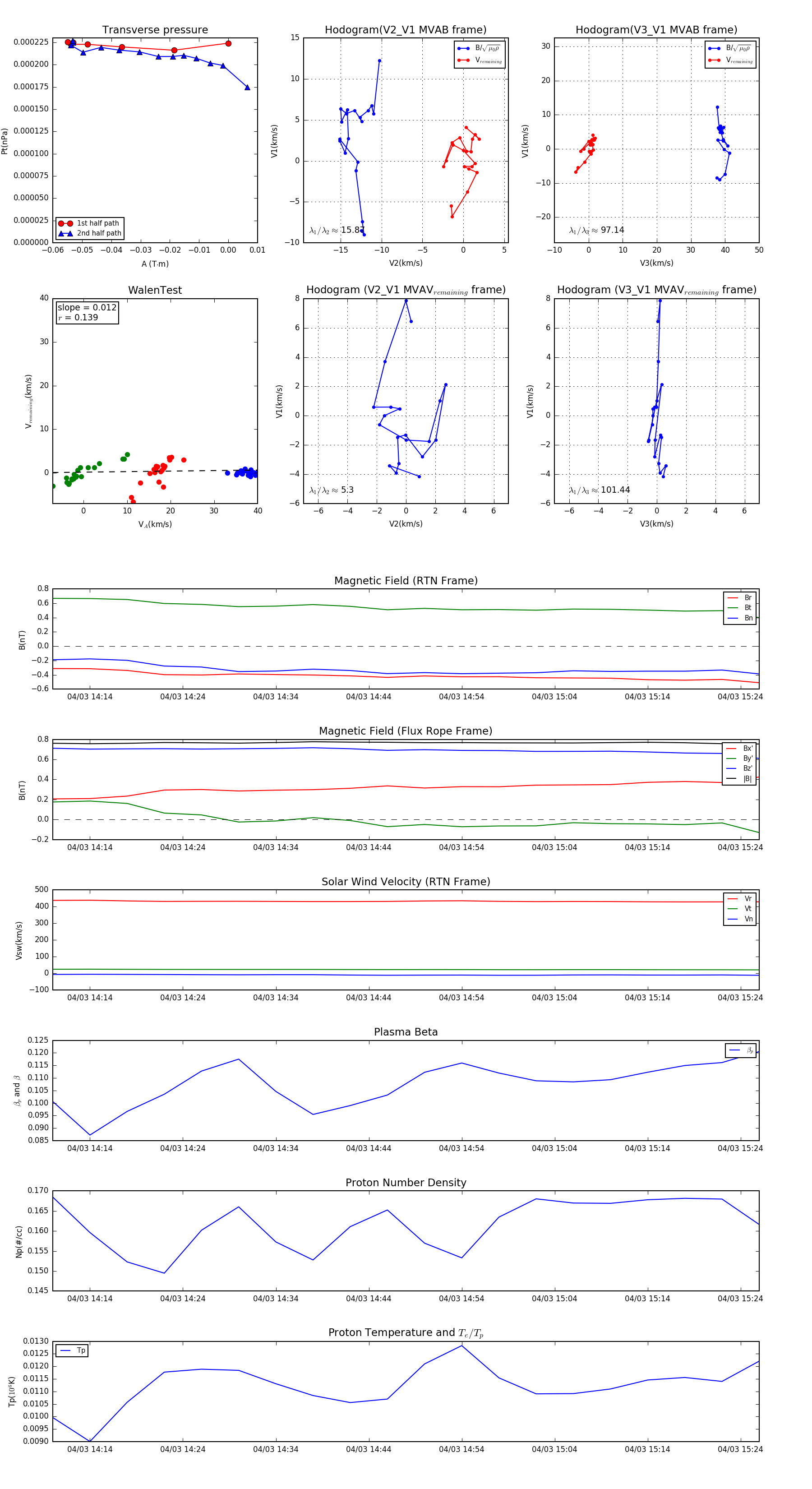Image resolution: width=812 pixels, height=1489 pixels.
Task: Click the '|B|' legend entry
Action: pos(740,779)
